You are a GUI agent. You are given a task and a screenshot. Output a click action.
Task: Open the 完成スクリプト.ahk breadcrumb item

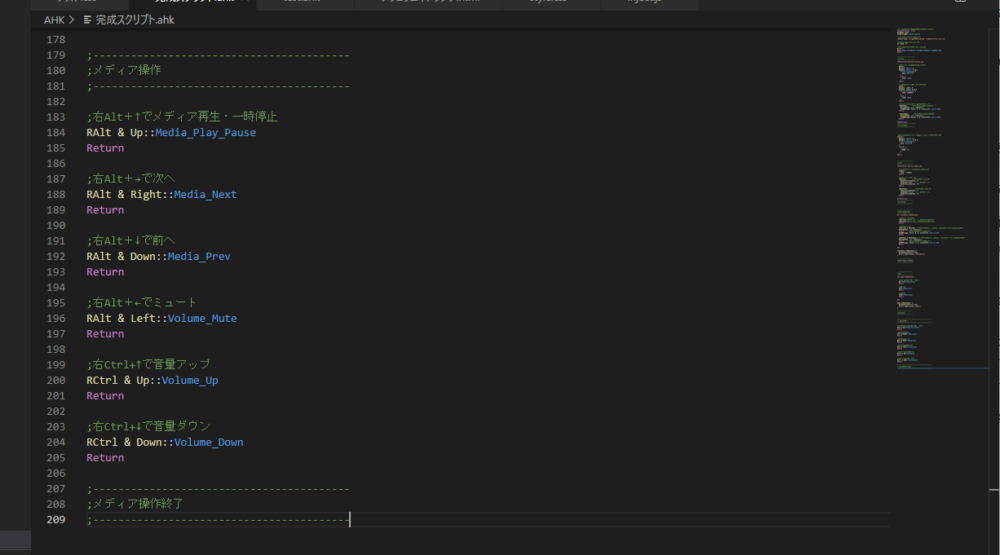point(135,20)
